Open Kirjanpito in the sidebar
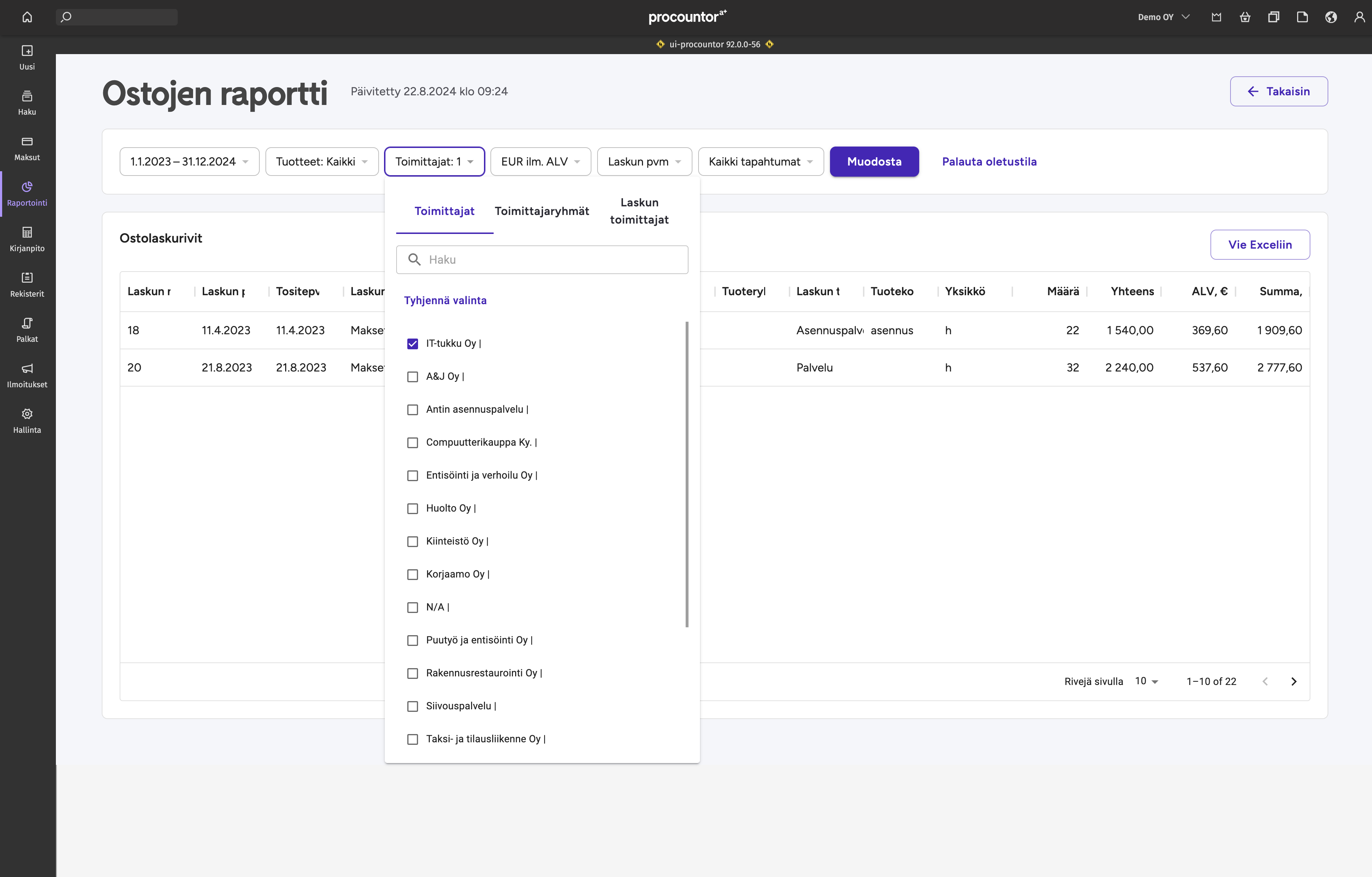This screenshot has width=1372, height=877. 27,239
